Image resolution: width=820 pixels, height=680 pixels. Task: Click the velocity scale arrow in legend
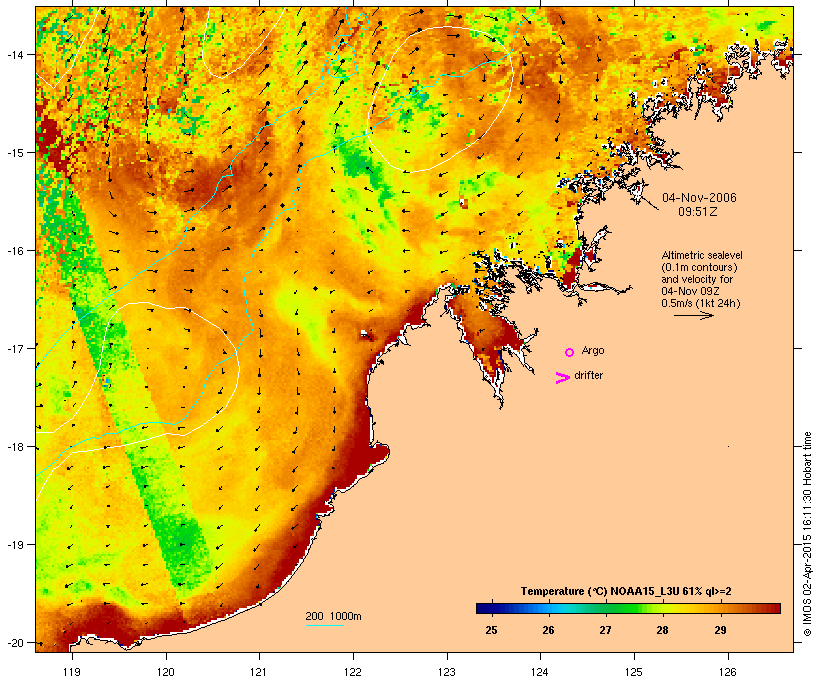tap(694, 315)
